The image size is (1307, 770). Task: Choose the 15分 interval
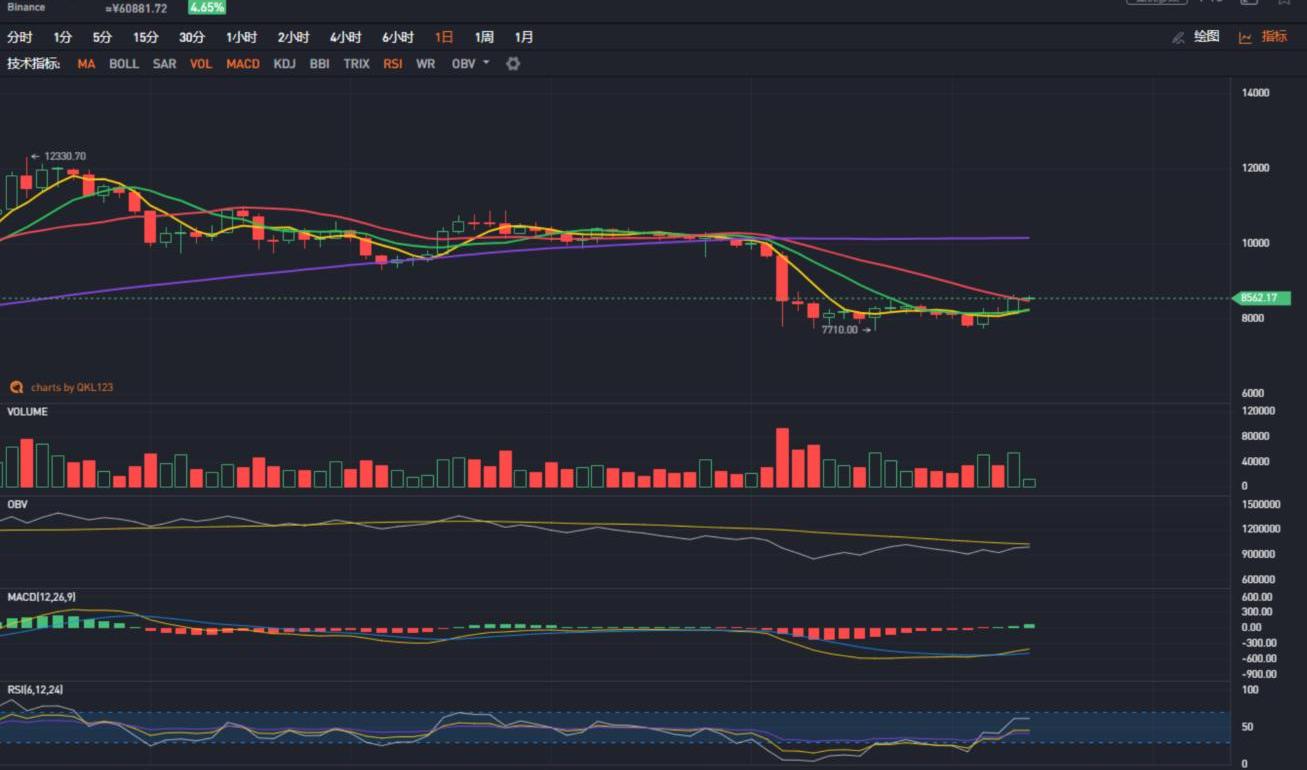point(146,38)
